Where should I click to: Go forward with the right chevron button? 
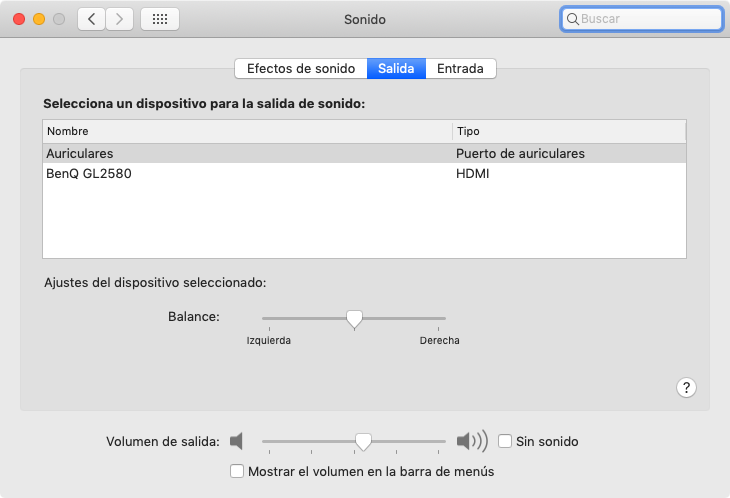(x=119, y=19)
